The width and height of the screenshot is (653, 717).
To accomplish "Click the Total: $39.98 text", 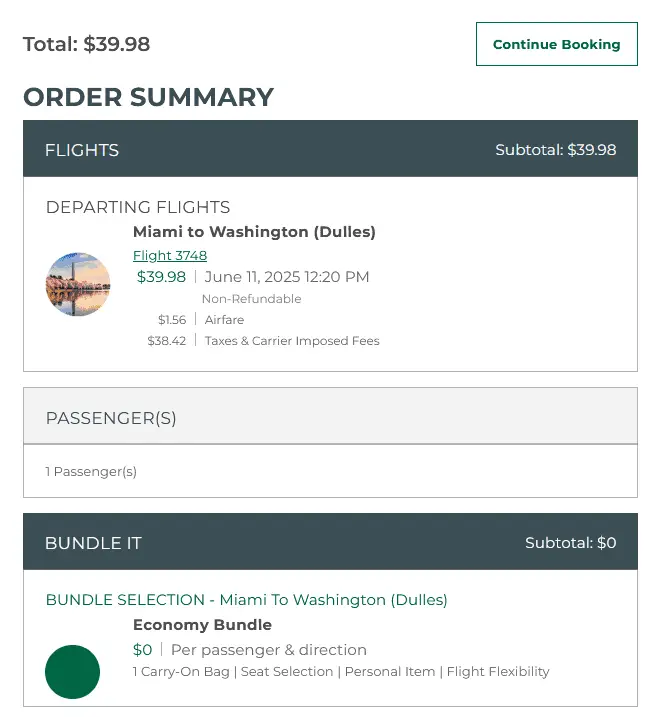I will (x=87, y=44).
